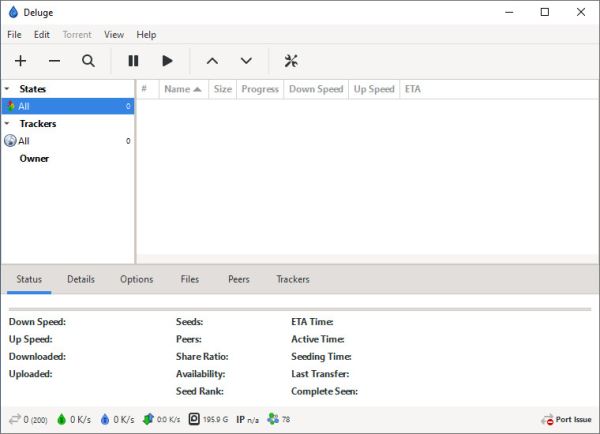
Task: Open the View menu
Action: click(114, 35)
